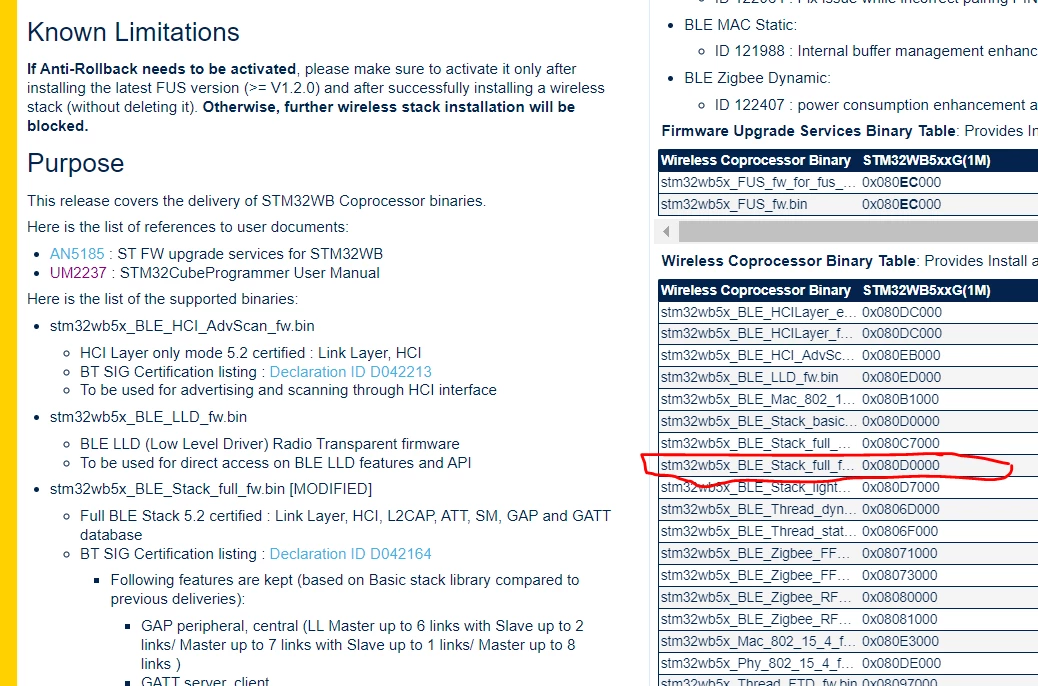Click the 0x080E3000 address cell
Screen dimensions: 1038x686
tap(900, 640)
